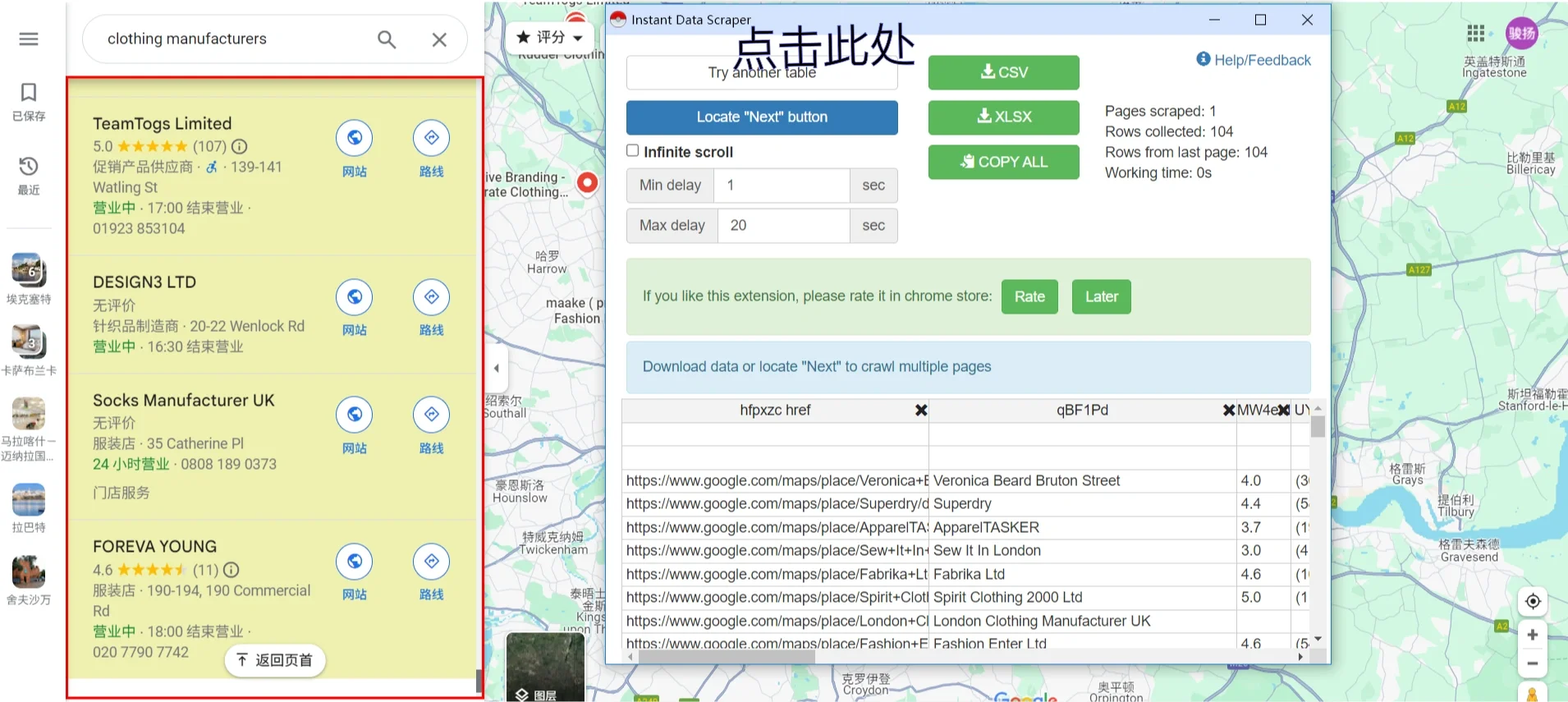Download data as XLSX
The image size is (1568, 702).
click(x=1003, y=117)
